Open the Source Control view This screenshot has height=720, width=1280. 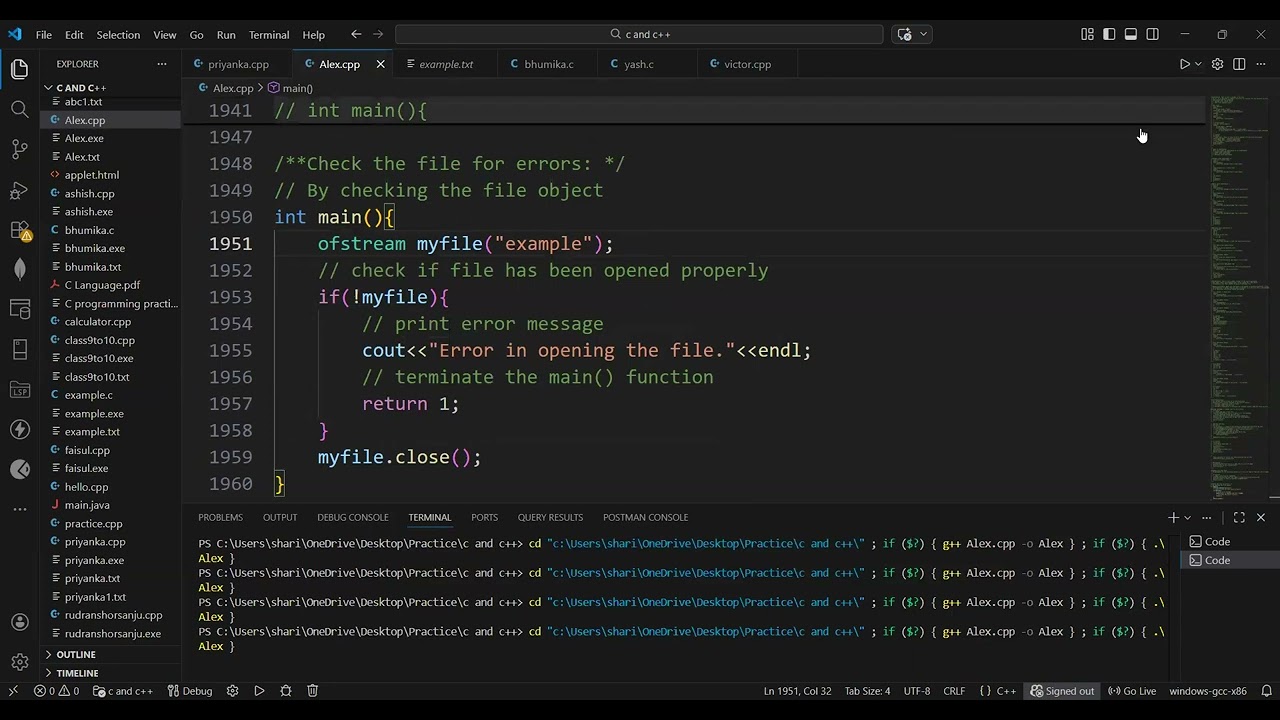coord(19,150)
